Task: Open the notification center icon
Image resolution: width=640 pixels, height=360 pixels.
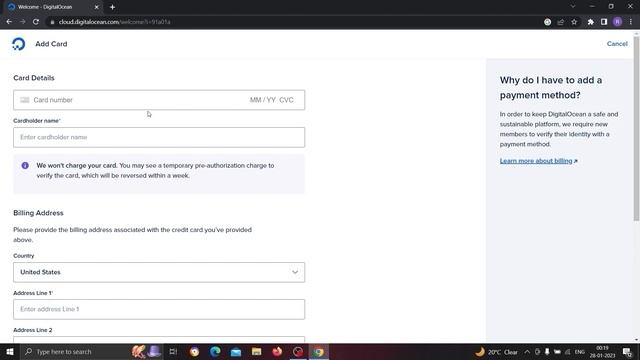Action: click(627, 352)
